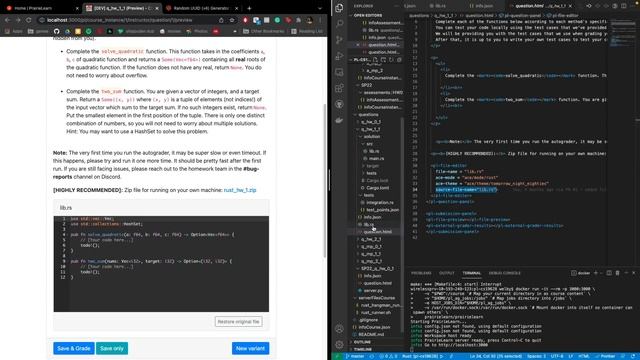Viewport: 640px width, 360px height.
Task: Open the Source Control view in activity bar
Action: click(339, 40)
